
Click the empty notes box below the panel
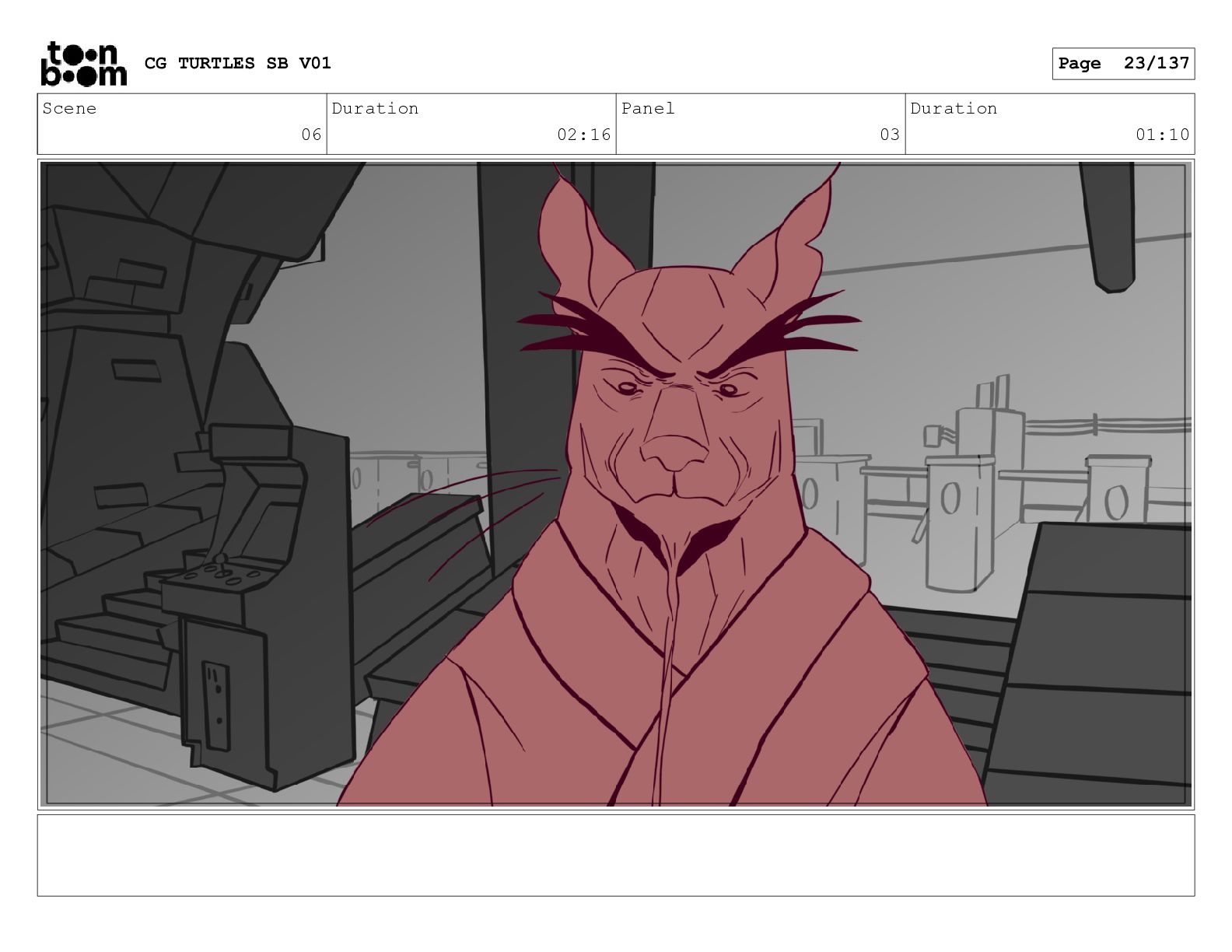pyautogui.click(x=616, y=855)
